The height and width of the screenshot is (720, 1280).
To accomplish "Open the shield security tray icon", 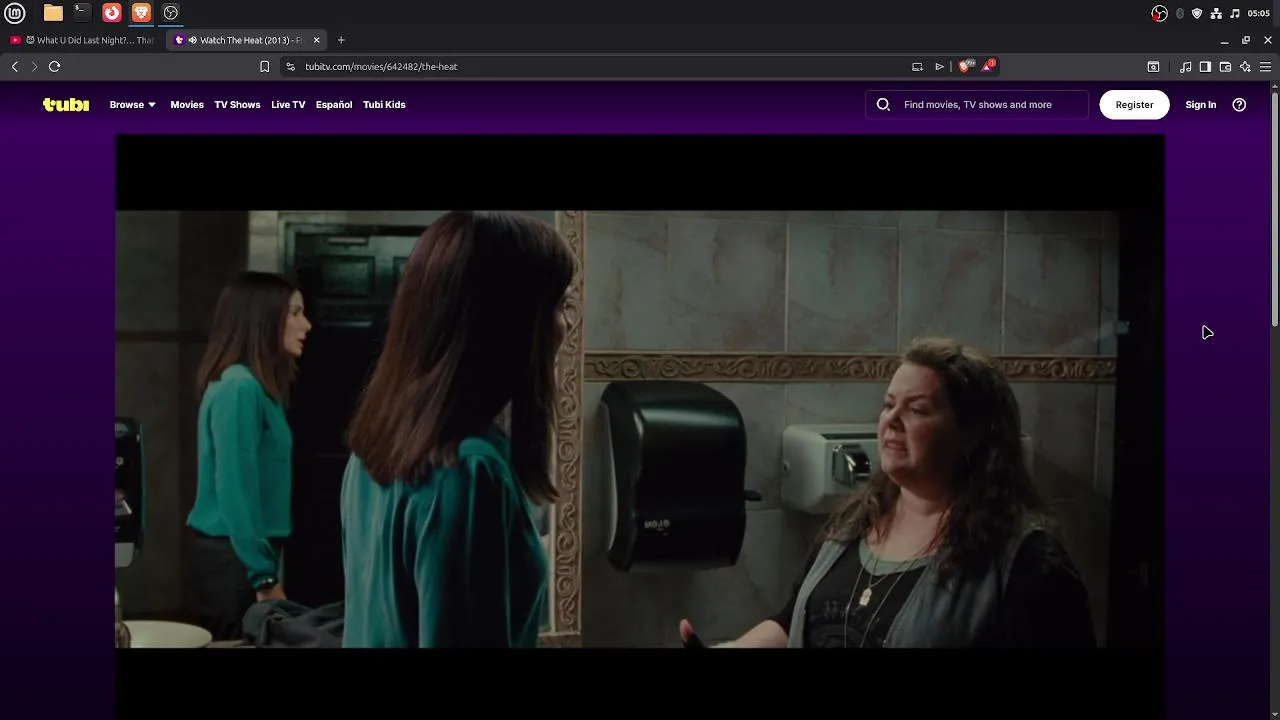I will pyautogui.click(x=1197, y=13).
